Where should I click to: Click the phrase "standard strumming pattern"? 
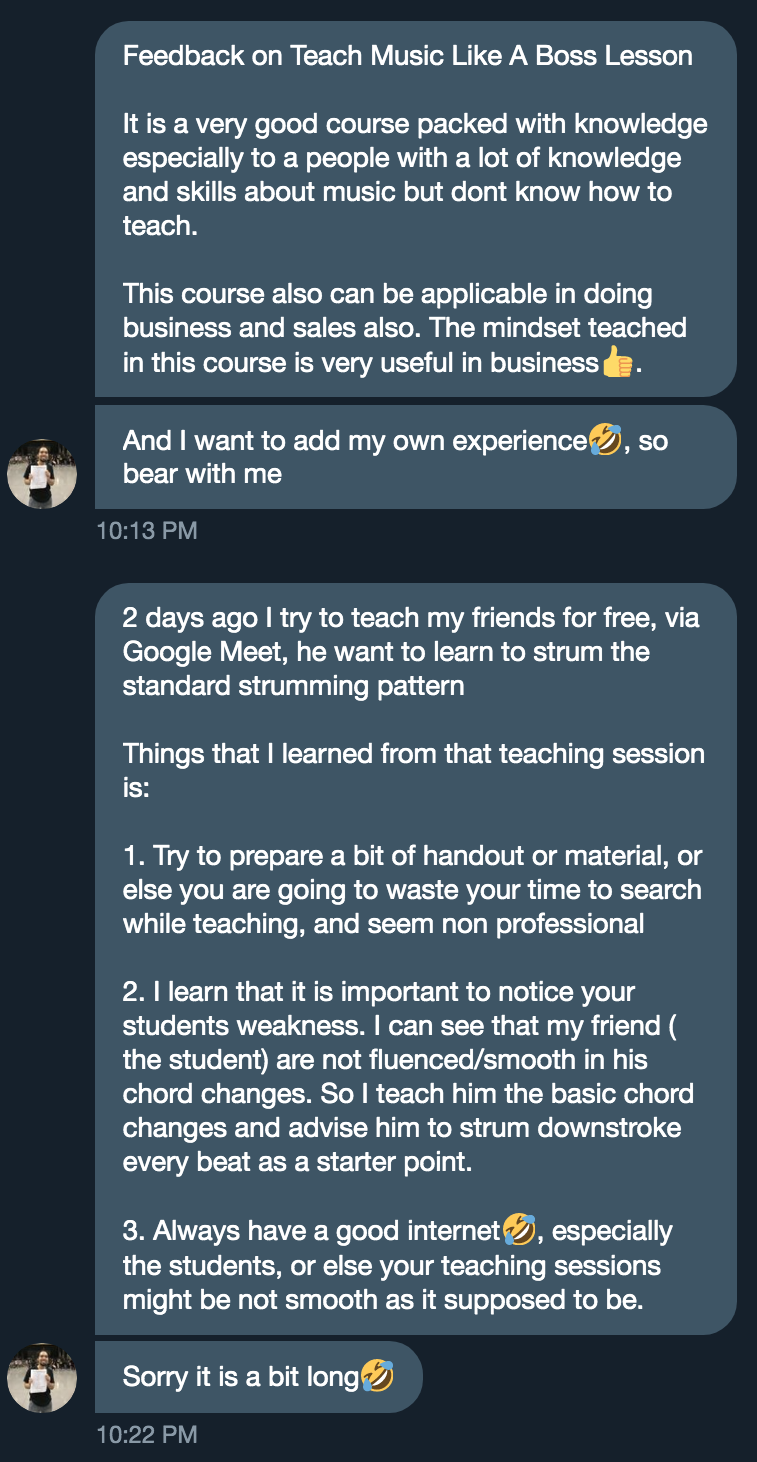coord(293,686)
